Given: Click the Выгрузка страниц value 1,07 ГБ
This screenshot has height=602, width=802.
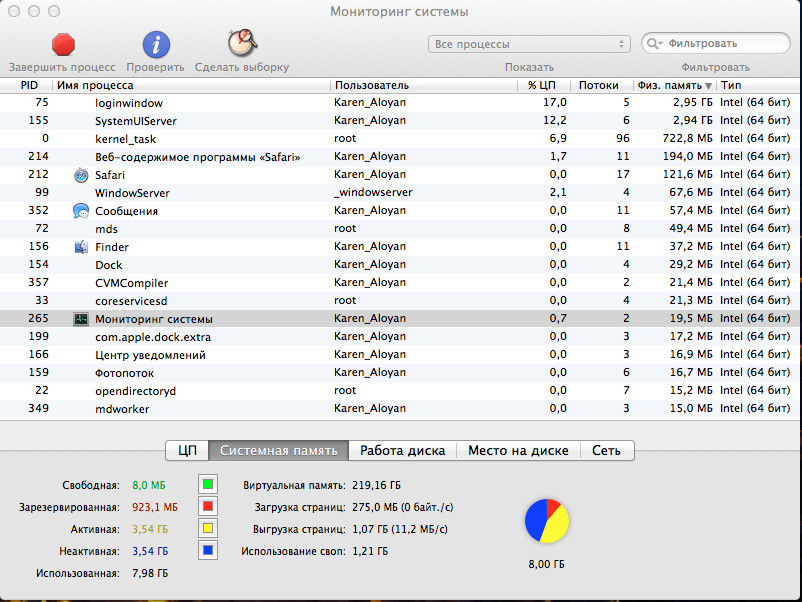Looking at the screenshot, I should [370, 529].
